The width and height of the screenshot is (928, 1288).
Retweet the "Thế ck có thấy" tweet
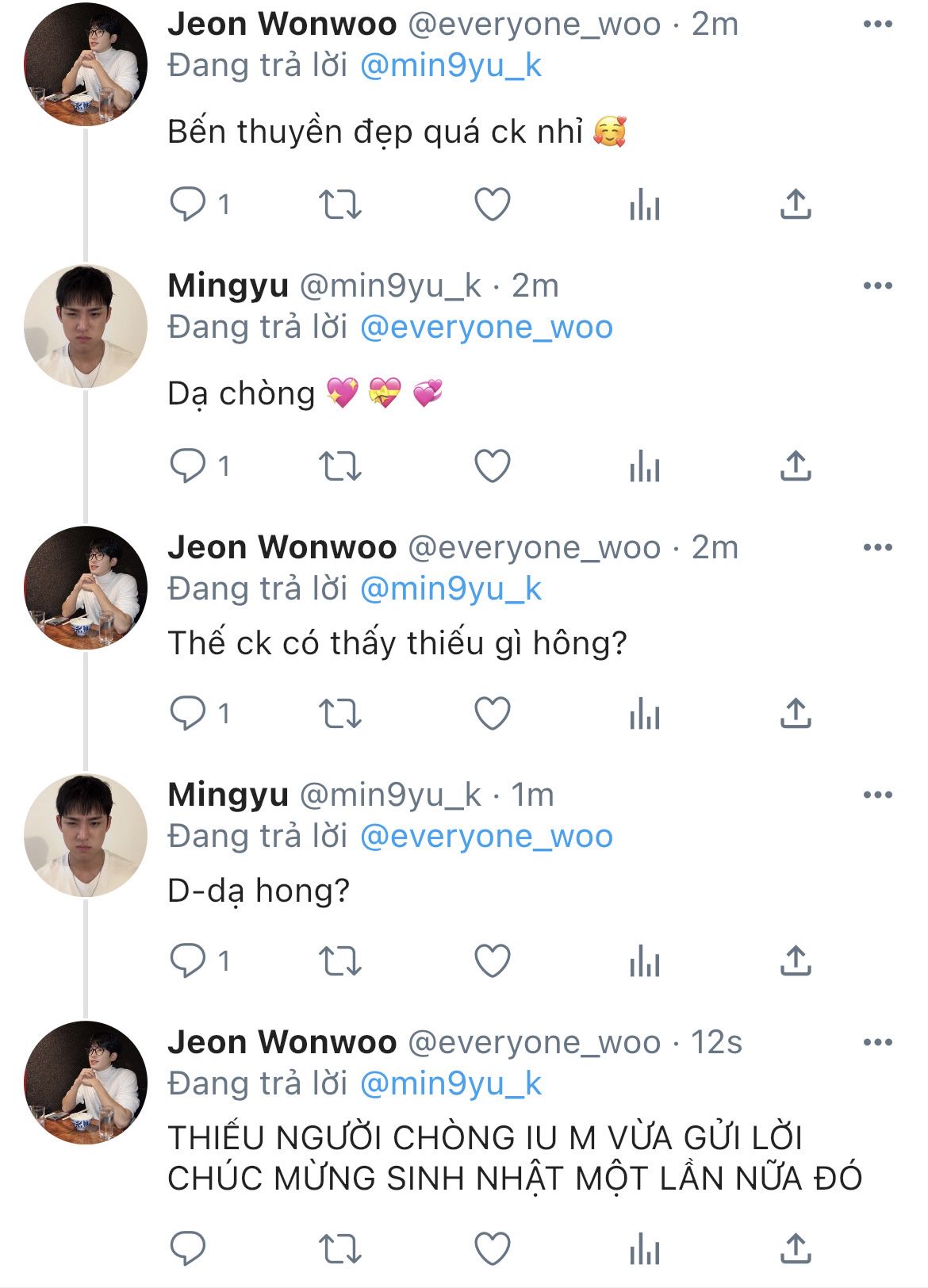click(x=340, y=714)
